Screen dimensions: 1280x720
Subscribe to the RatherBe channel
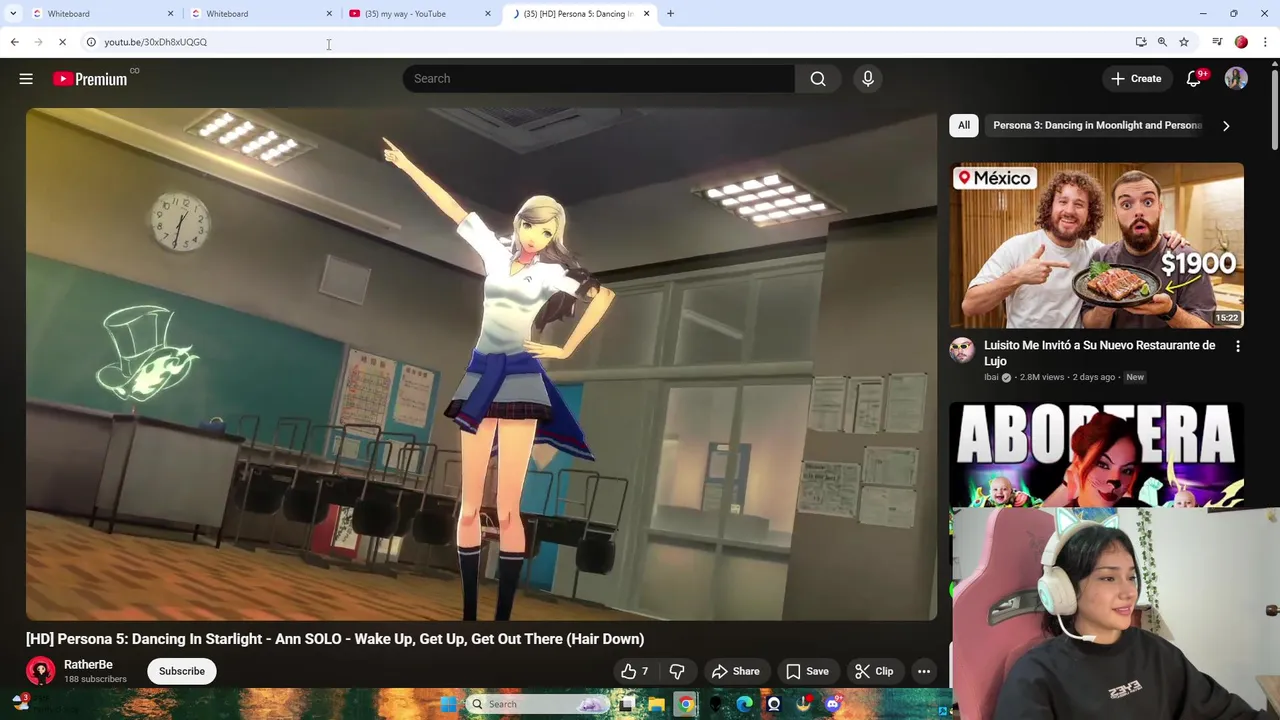[182, 671]
